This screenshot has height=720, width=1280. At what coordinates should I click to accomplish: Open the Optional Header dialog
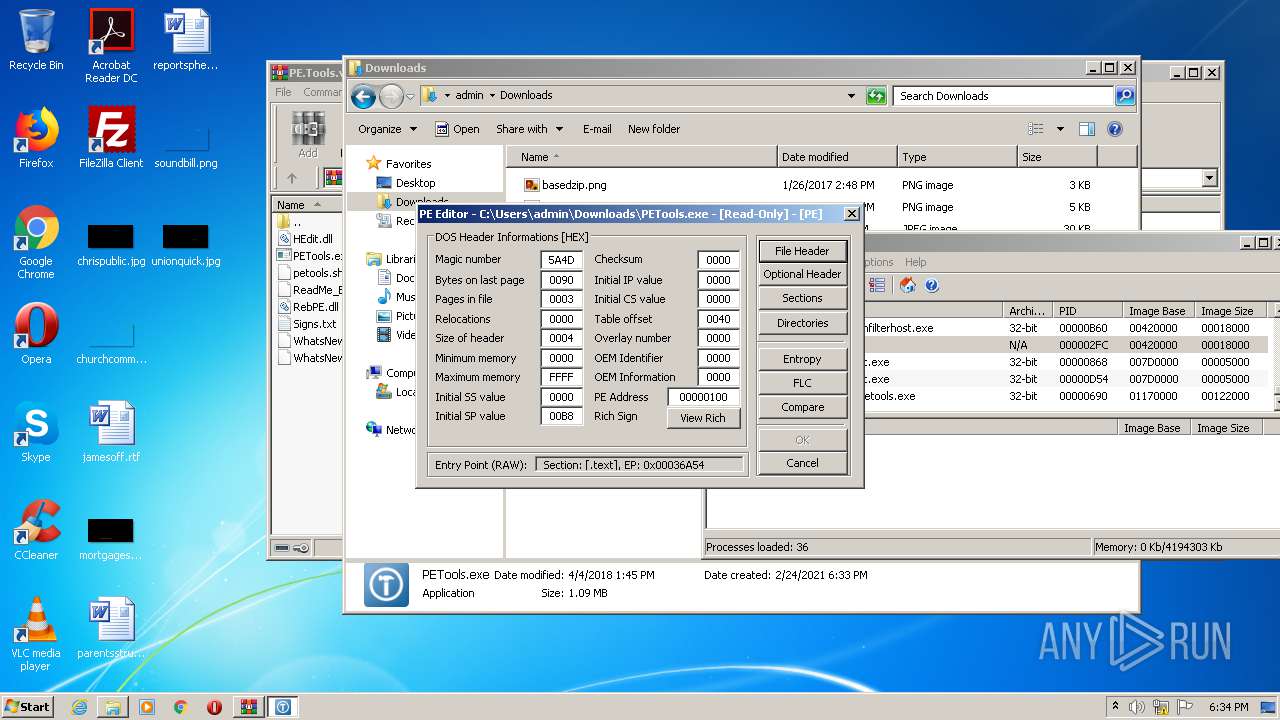(x=802, y=274)
